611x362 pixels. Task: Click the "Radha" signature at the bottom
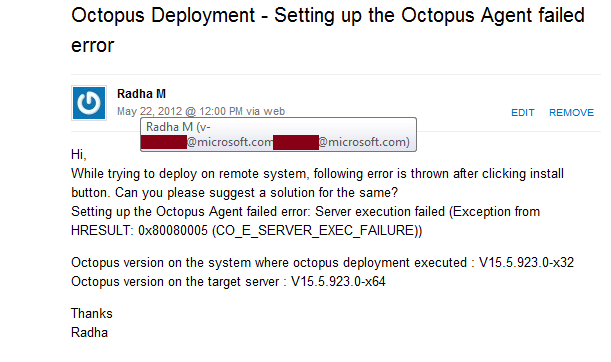[89, 333]
